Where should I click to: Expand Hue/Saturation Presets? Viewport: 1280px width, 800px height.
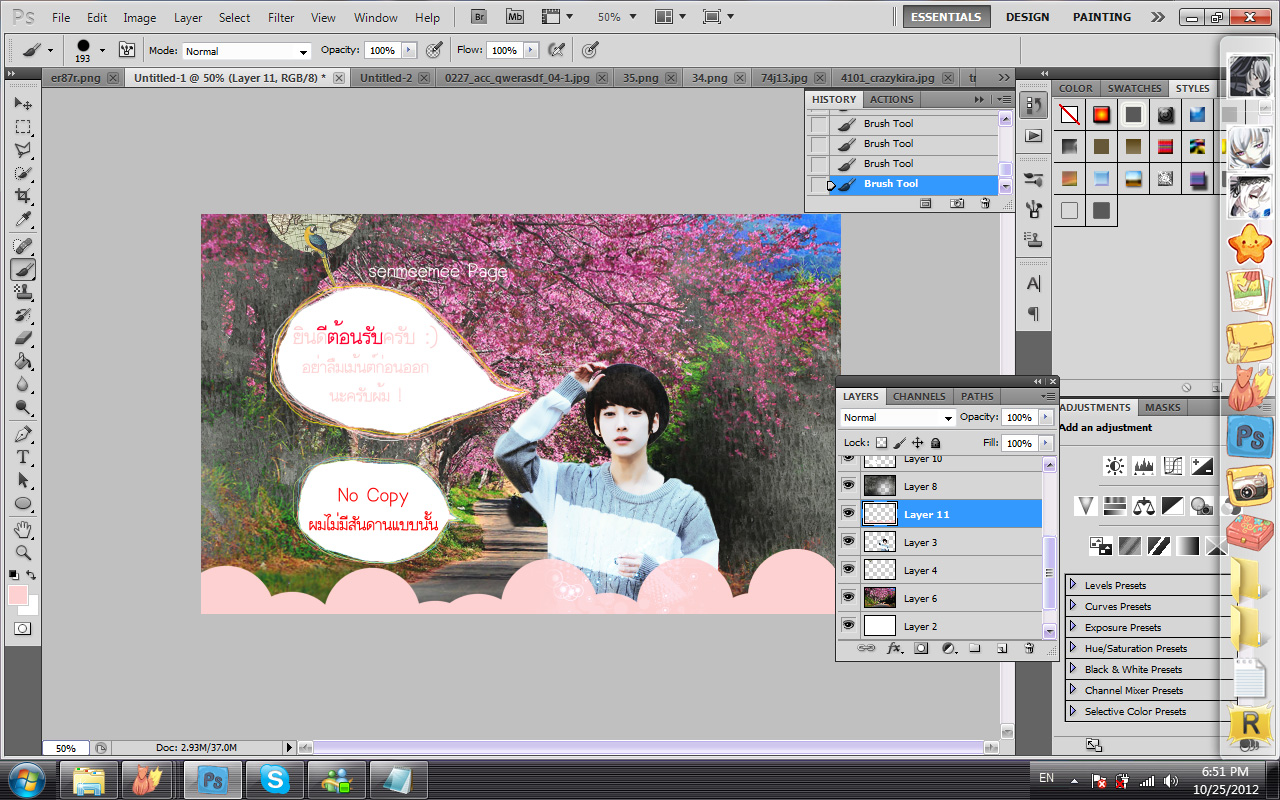(x=1072, y=648)
